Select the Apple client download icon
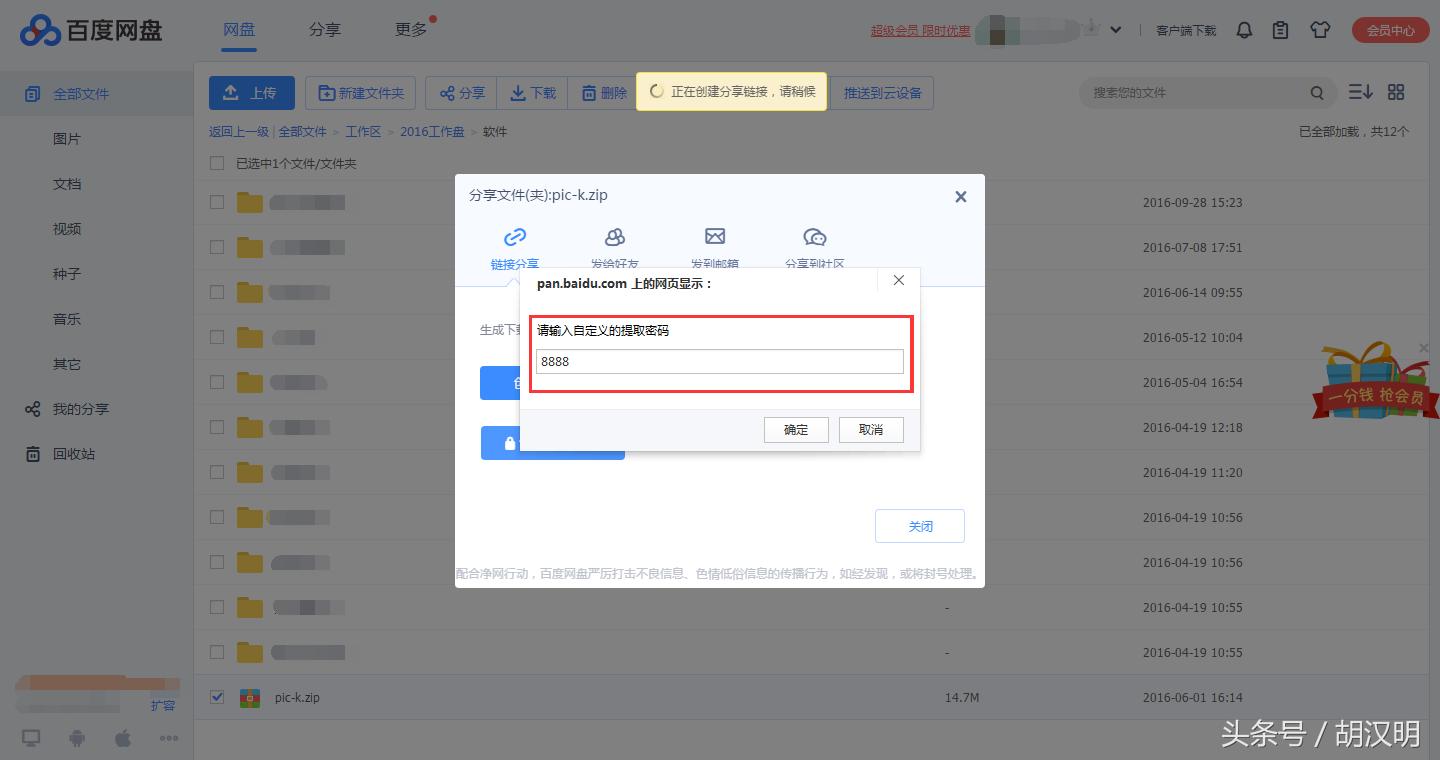The width and height of the screenshot is (1440, 760). pos(122,737)
